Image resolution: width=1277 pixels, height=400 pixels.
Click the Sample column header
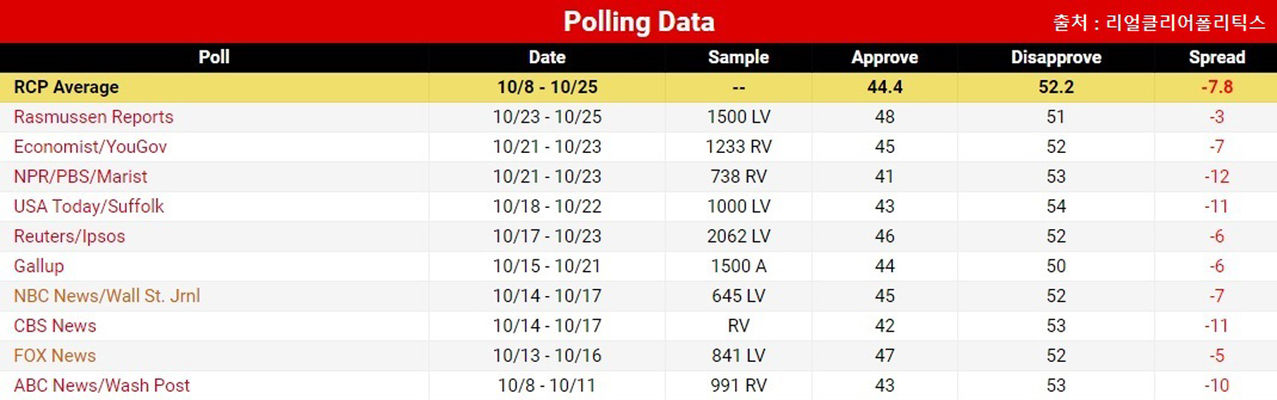coord(738,57)
